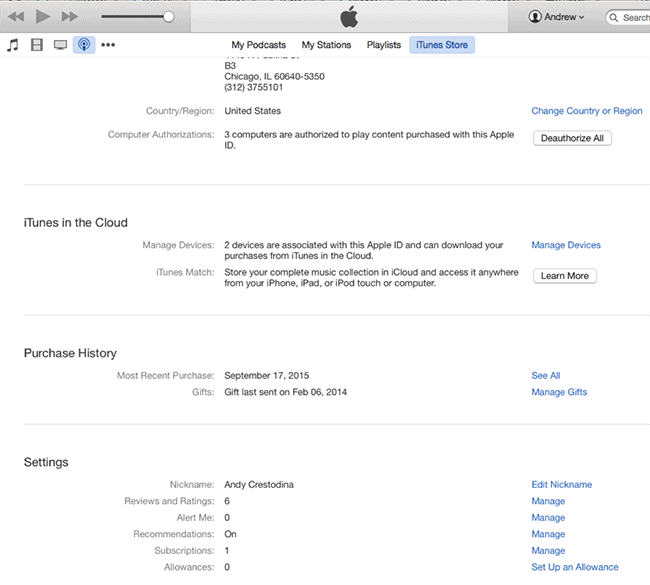Click the Purchase History heading
The image size is (650, 585).
[70, 353]
